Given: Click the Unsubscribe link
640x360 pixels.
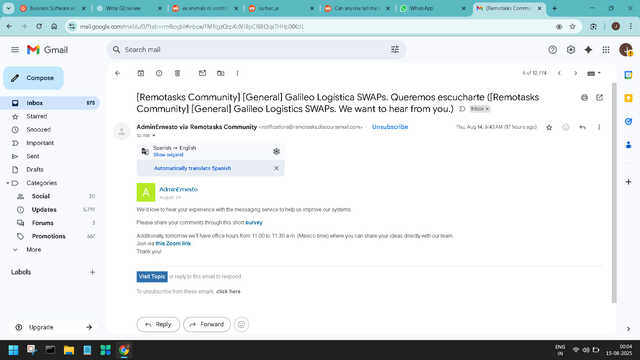Looking at the screenshot, I should point(390,127).
